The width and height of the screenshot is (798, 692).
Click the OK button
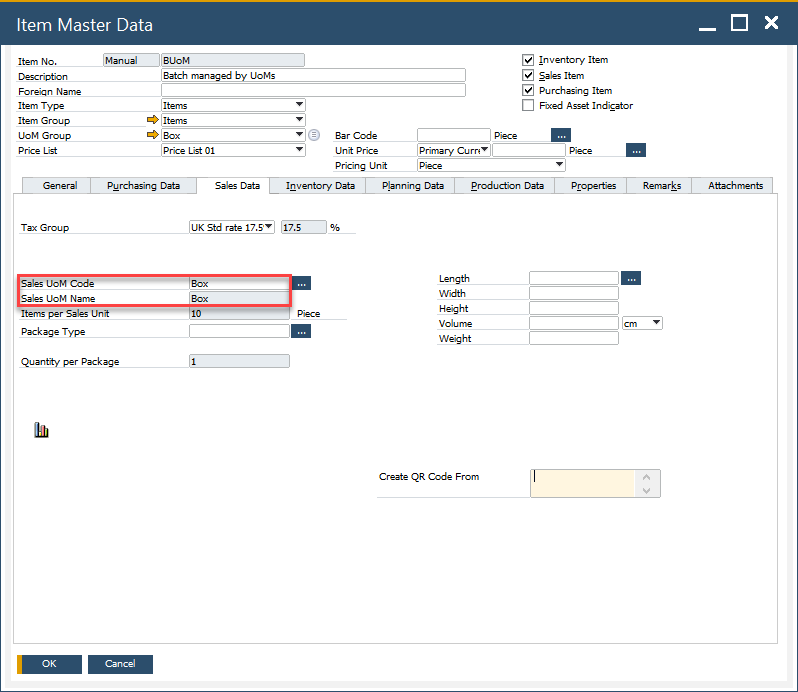click(x=49, y=664)
